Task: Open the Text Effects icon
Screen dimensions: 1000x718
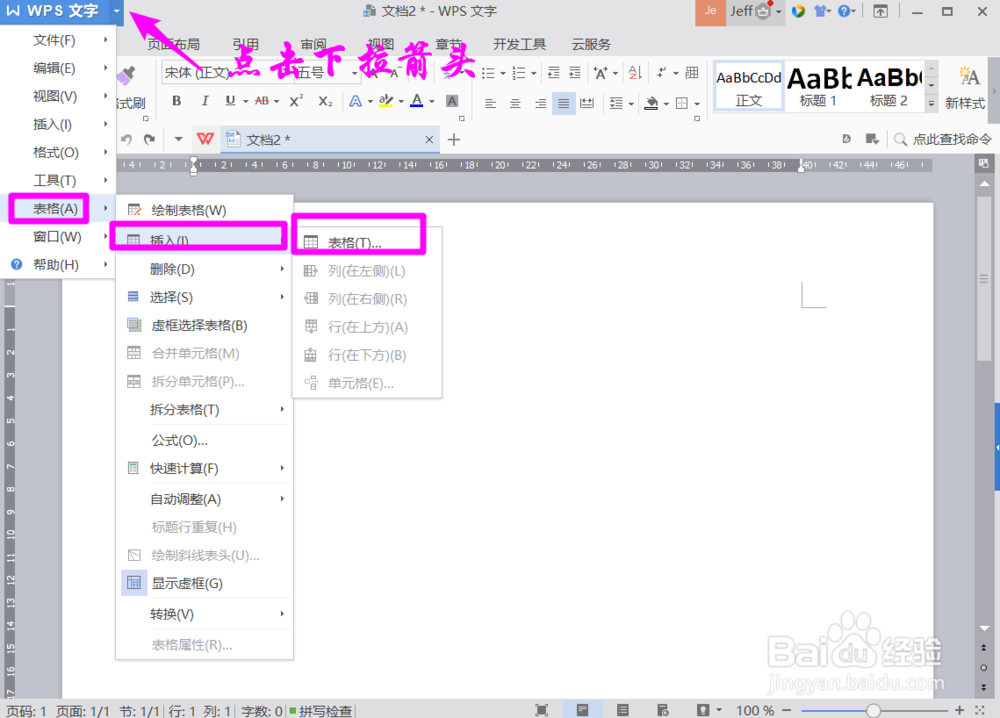Action: tap(354, 99)
